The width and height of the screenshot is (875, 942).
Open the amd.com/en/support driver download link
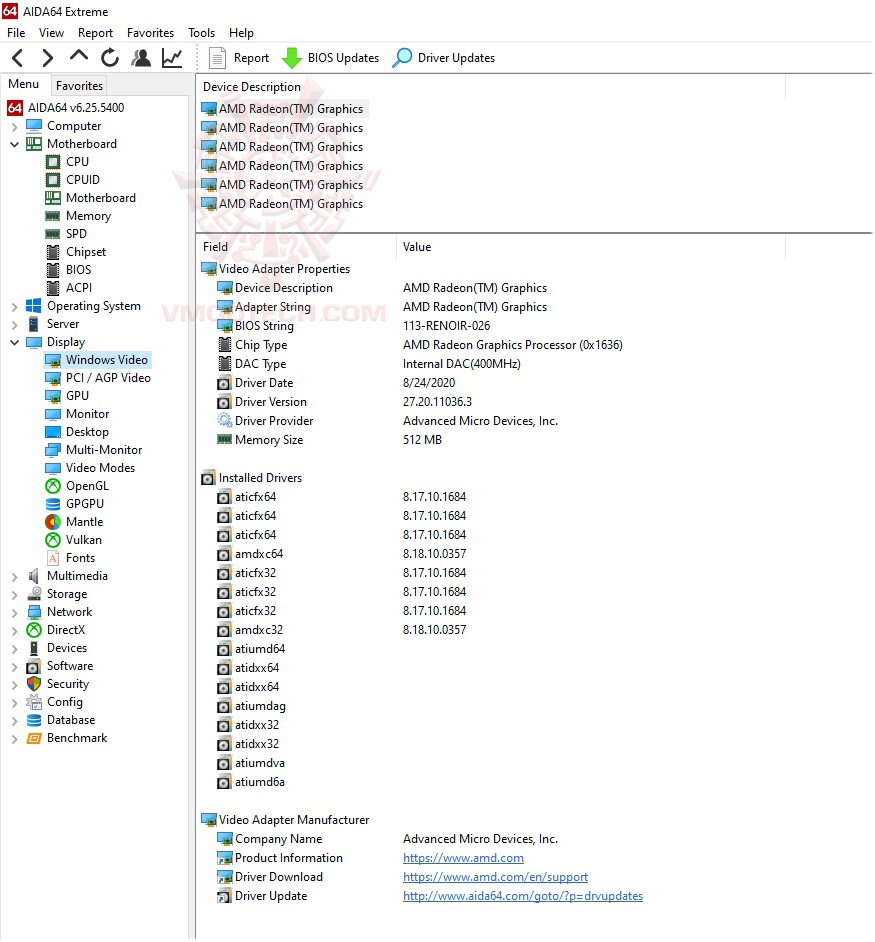coord(495,878)
